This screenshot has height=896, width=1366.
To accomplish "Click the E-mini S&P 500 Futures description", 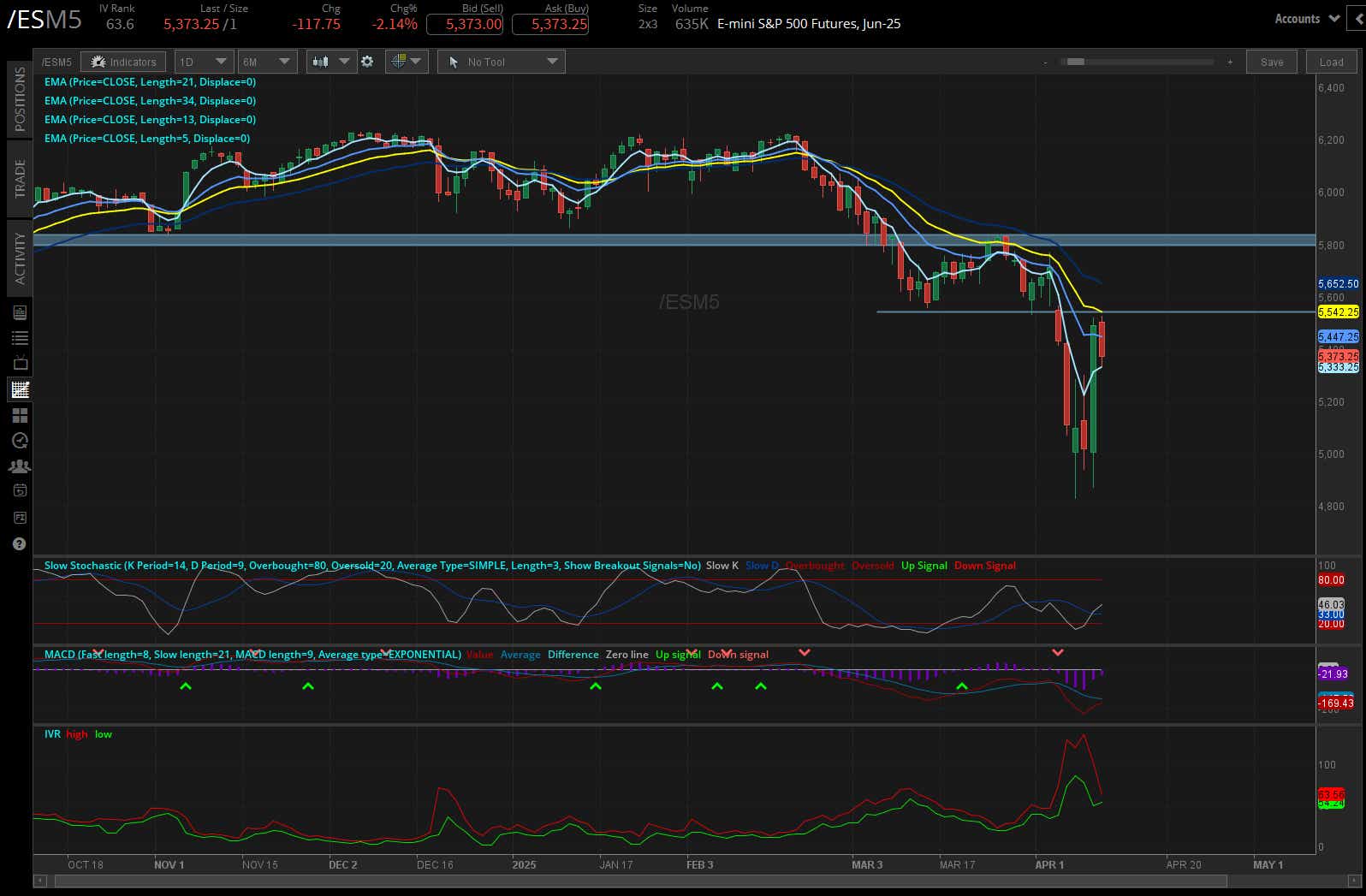I will point(809,24).
